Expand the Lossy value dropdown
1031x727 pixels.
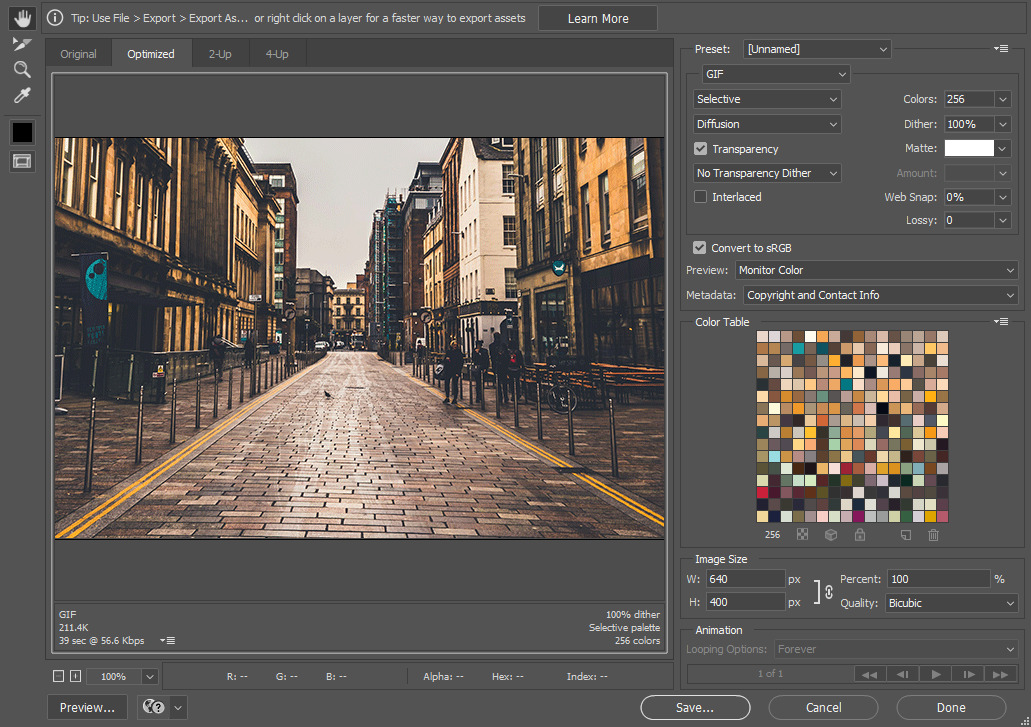point(1003,220)
